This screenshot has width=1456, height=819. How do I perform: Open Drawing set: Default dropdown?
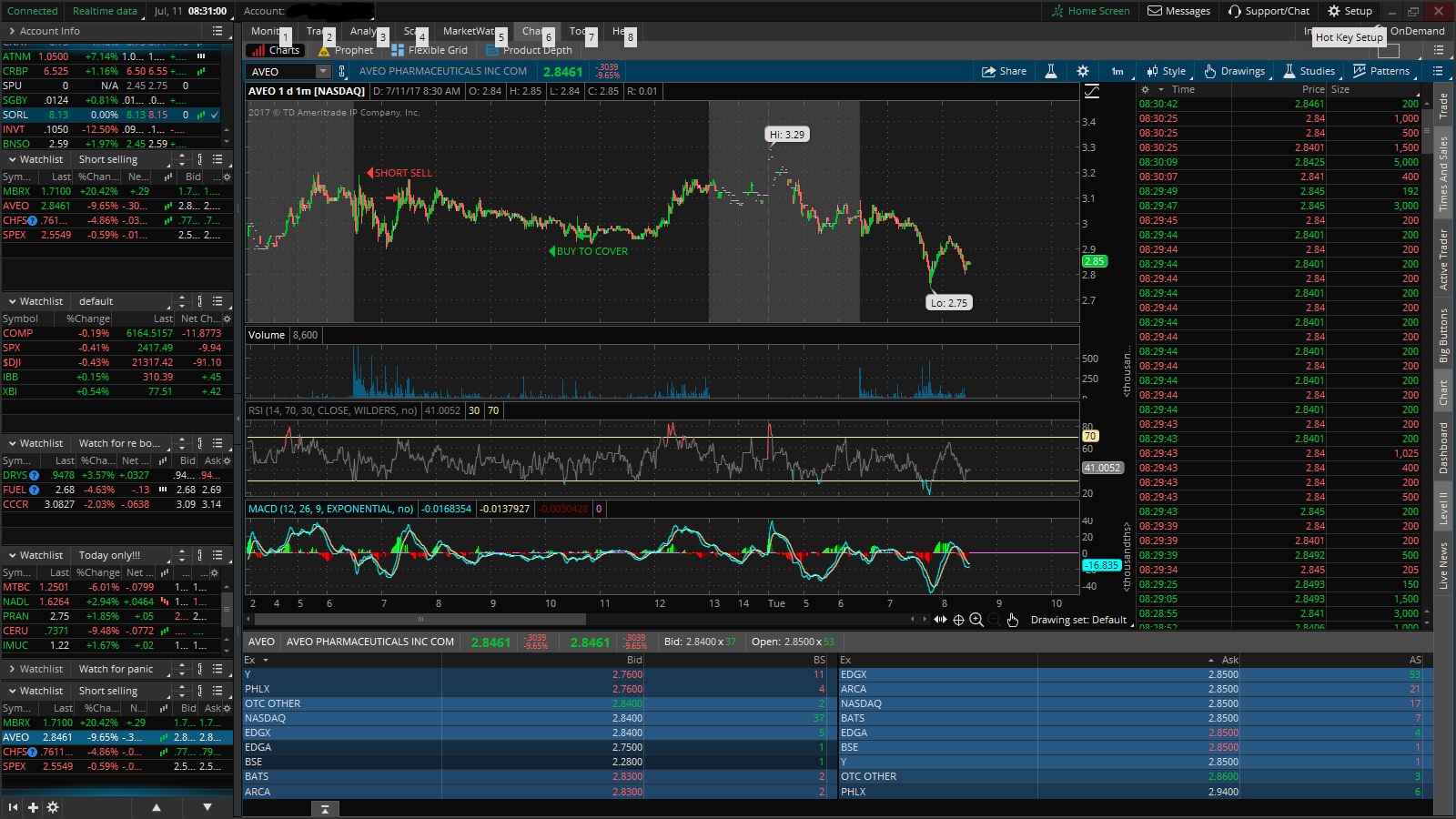[x=1078, y=620]
